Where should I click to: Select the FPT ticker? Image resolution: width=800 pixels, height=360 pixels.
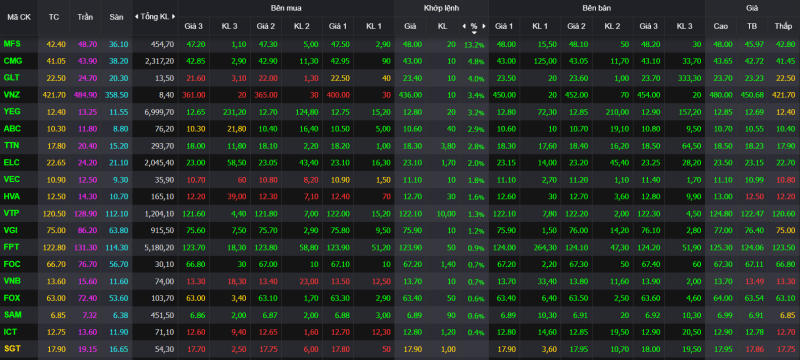(x=11, y=246)
